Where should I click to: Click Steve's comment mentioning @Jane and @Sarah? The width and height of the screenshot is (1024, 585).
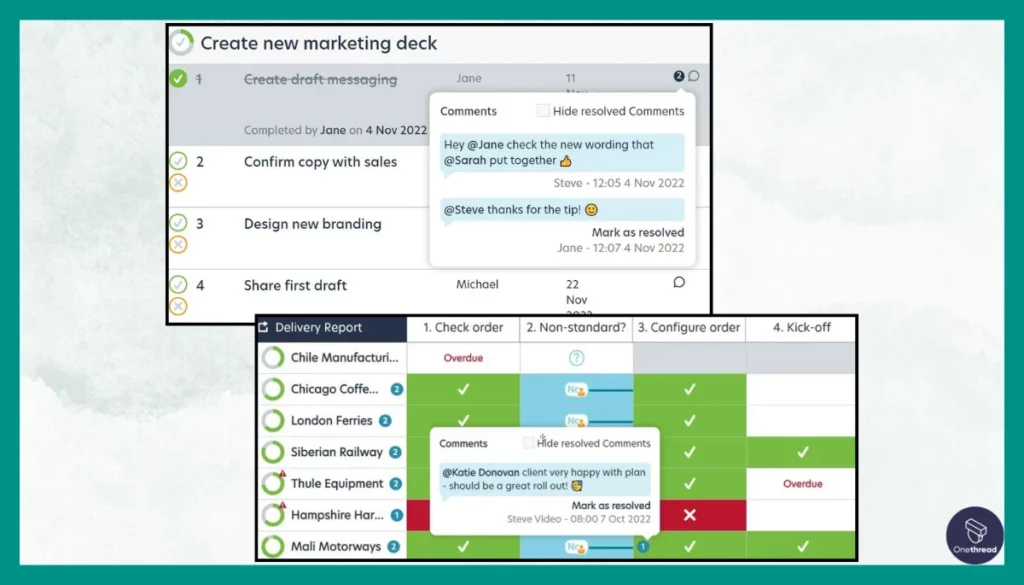coord(562,153)
